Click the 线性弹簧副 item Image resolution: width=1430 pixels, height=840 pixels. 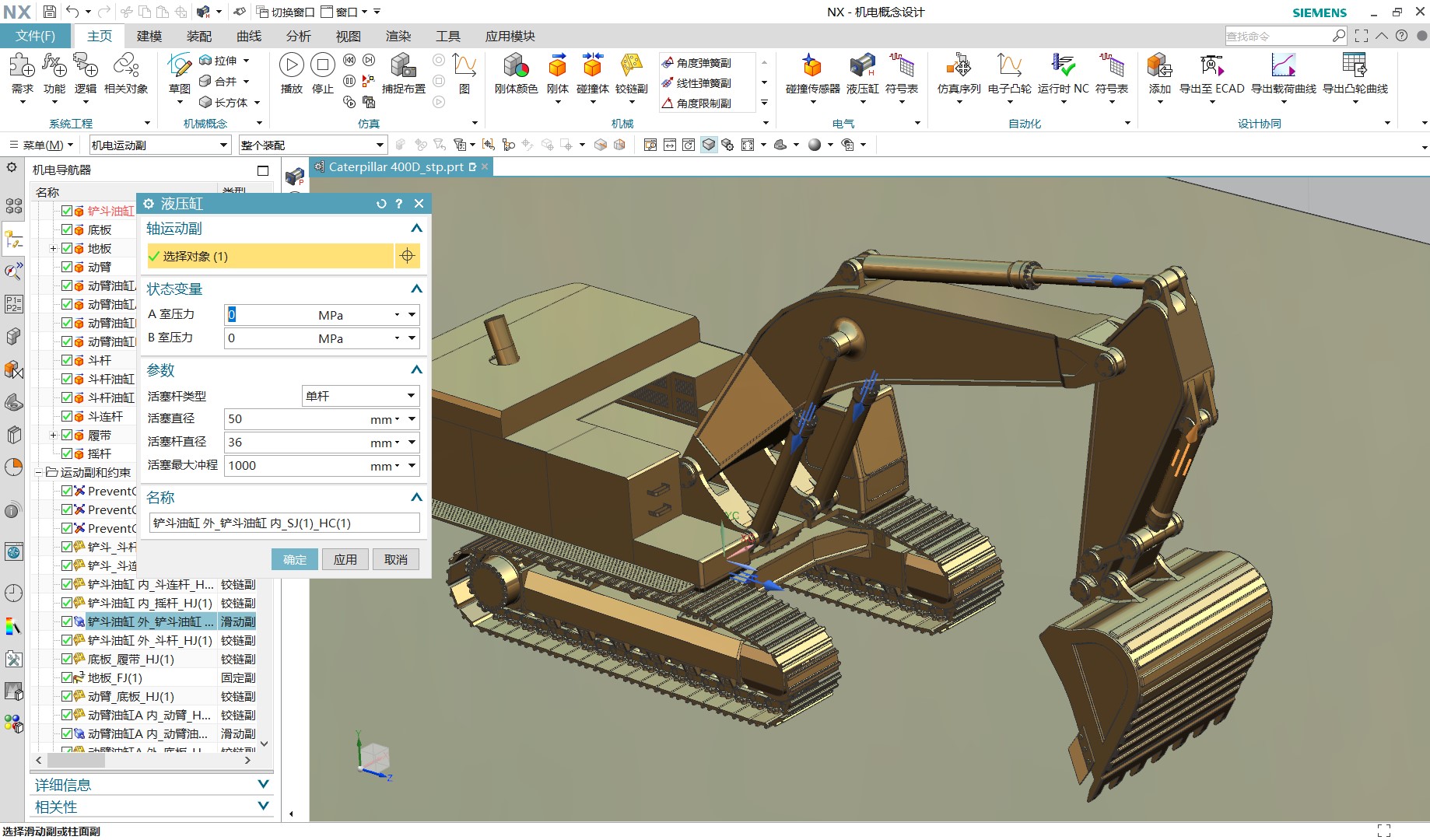[697, 83]
